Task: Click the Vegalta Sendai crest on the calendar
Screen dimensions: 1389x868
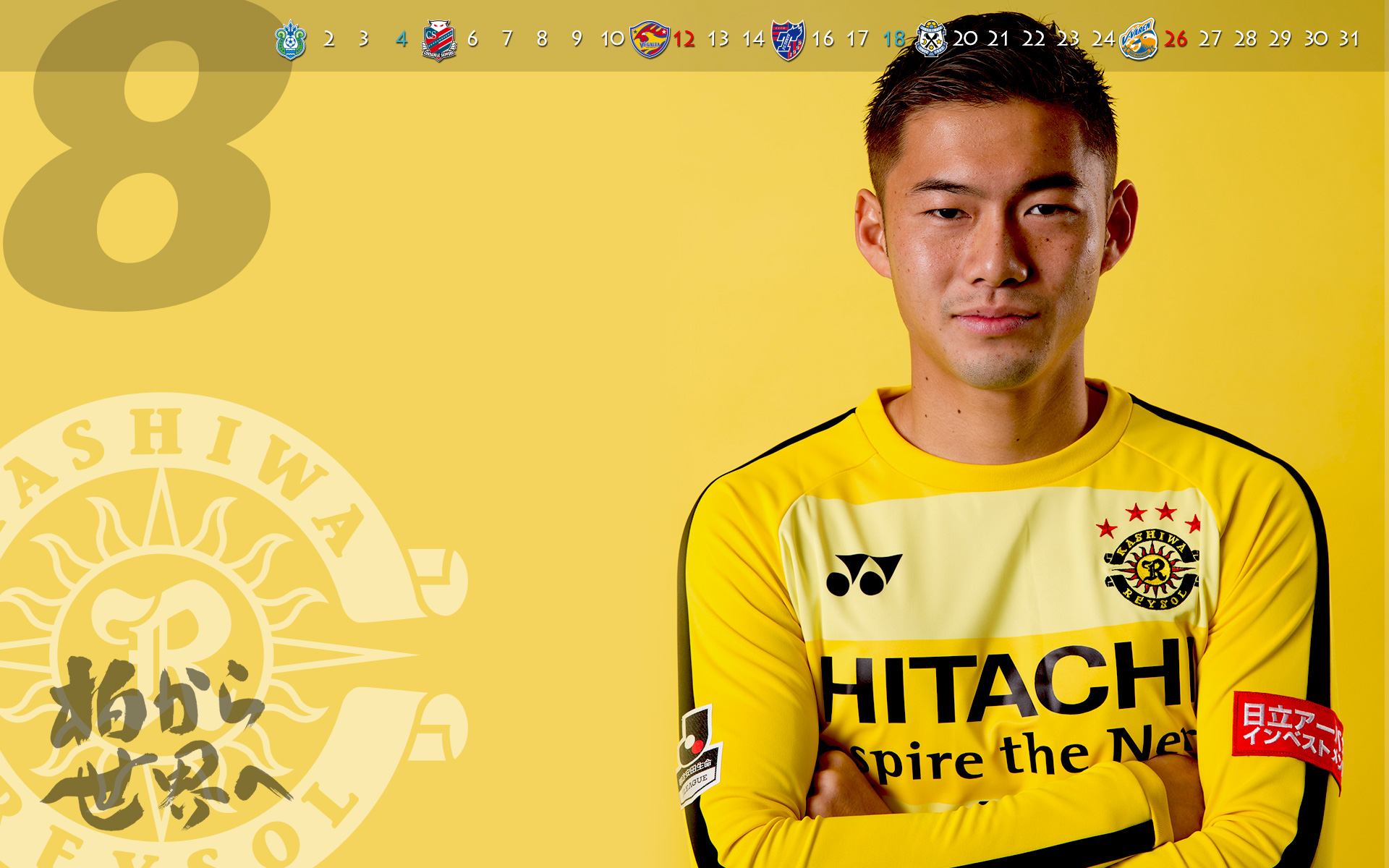Action: tap(649, 39)
